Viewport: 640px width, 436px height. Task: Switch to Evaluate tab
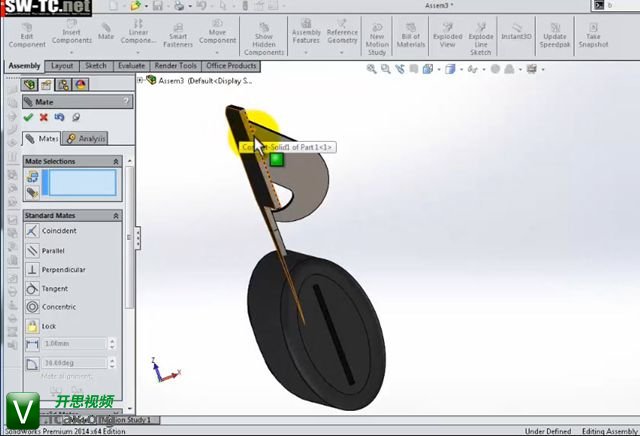pyautogui.click(x=131, y=66)
